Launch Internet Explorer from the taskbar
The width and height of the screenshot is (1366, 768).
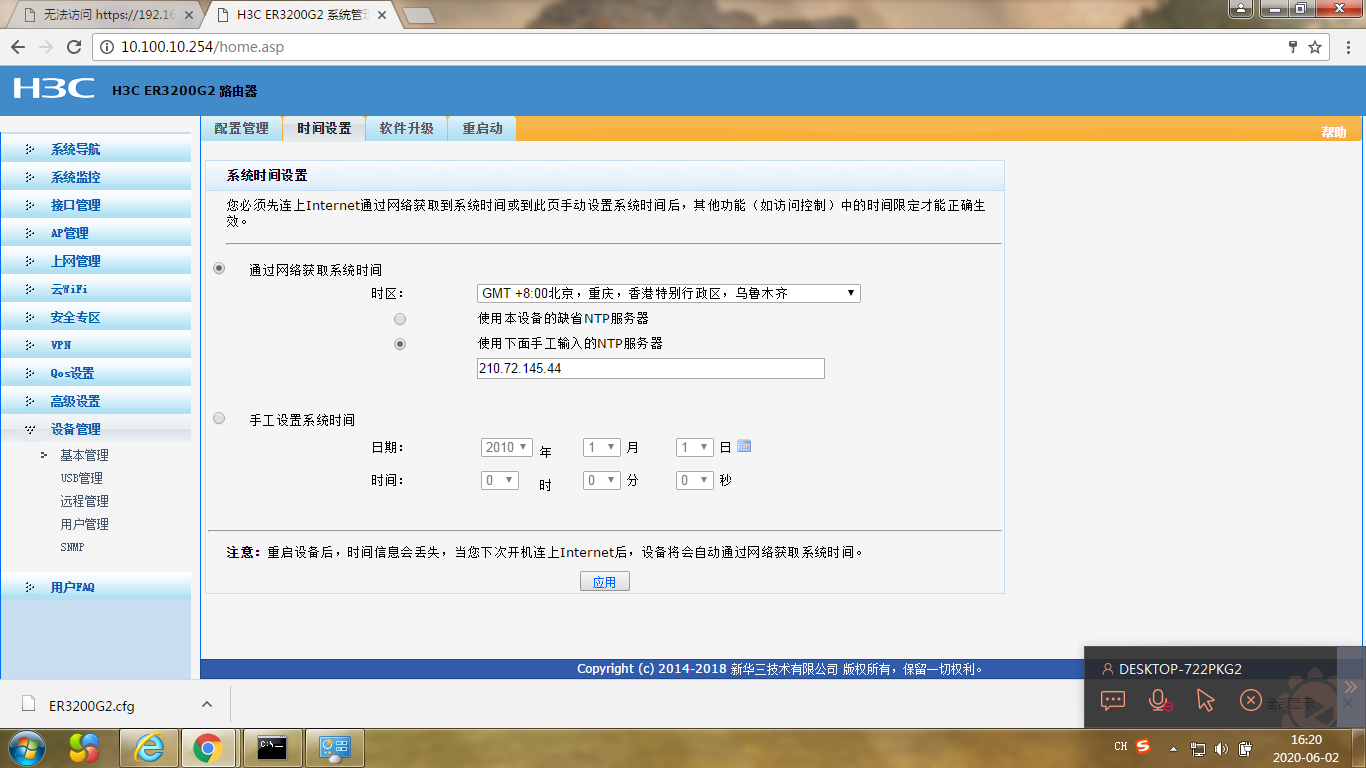point(149,748)
